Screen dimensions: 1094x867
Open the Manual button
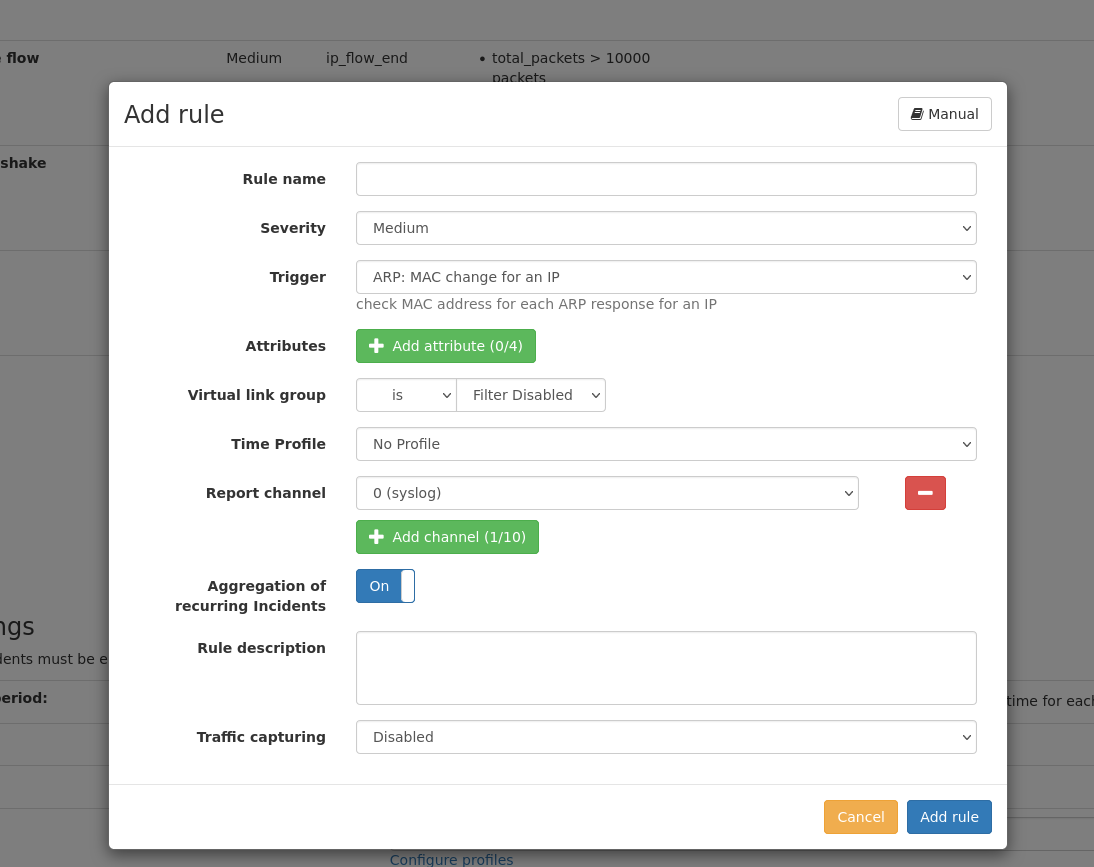[944, 114]
